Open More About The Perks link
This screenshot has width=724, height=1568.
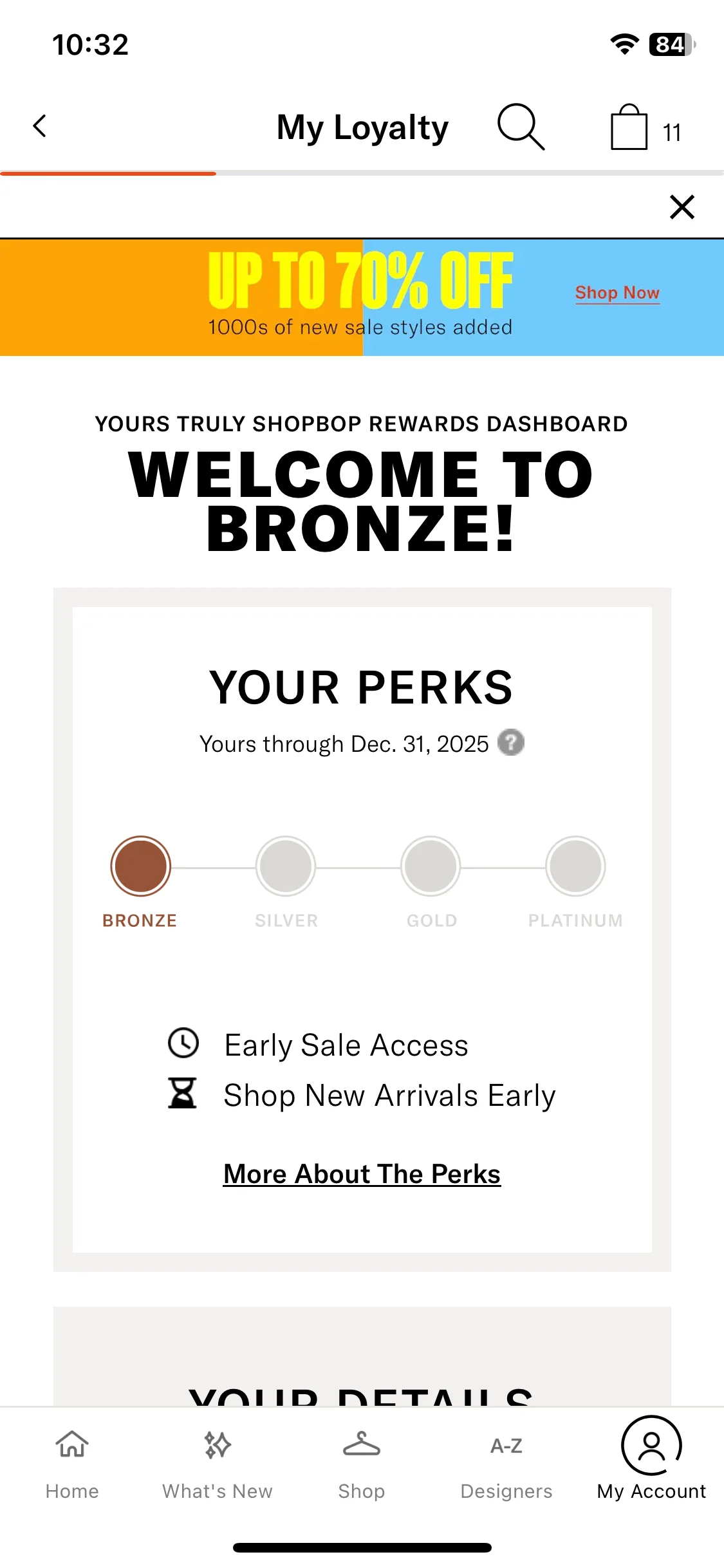(362, 1174)
